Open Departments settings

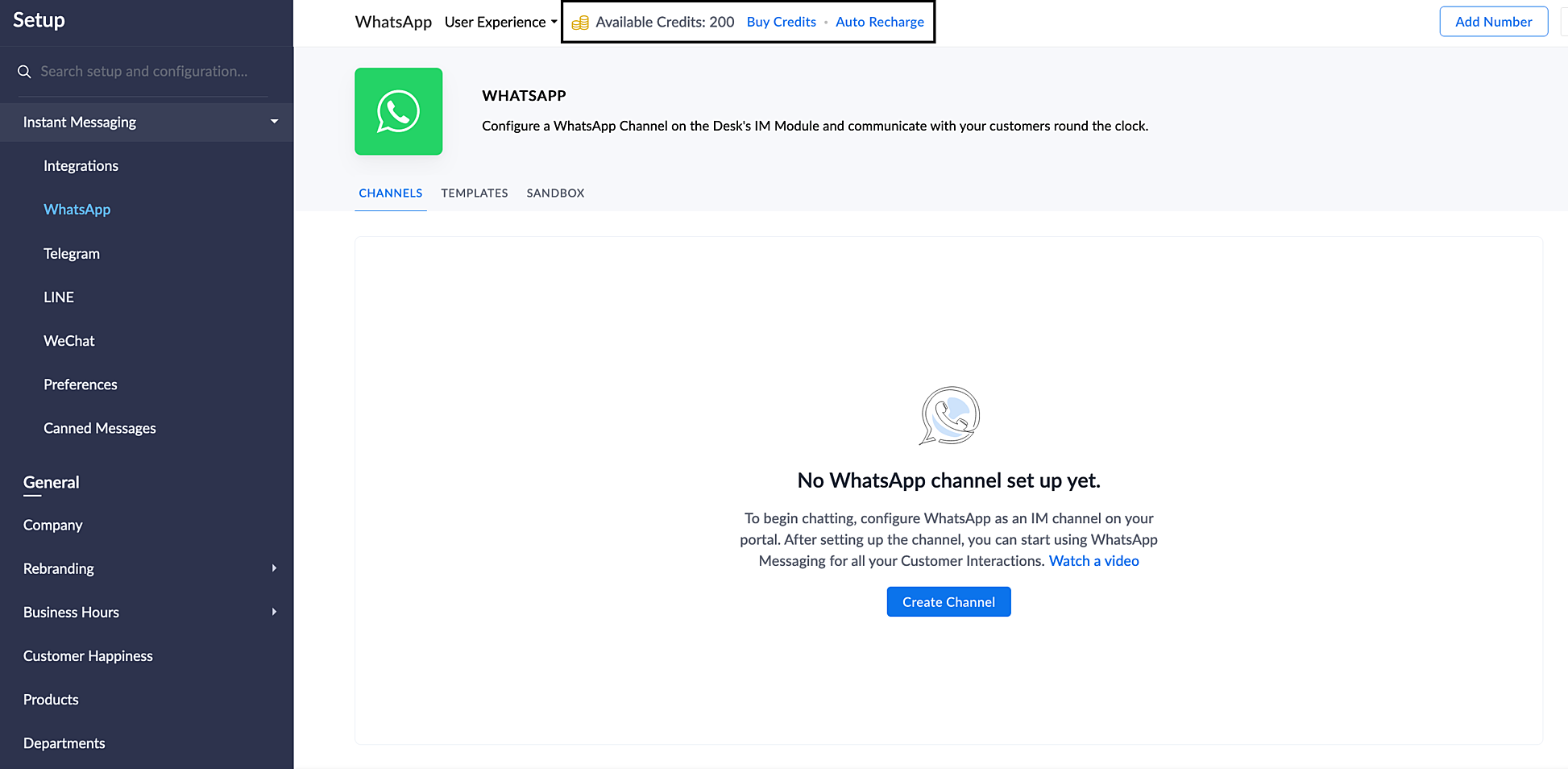64,743
